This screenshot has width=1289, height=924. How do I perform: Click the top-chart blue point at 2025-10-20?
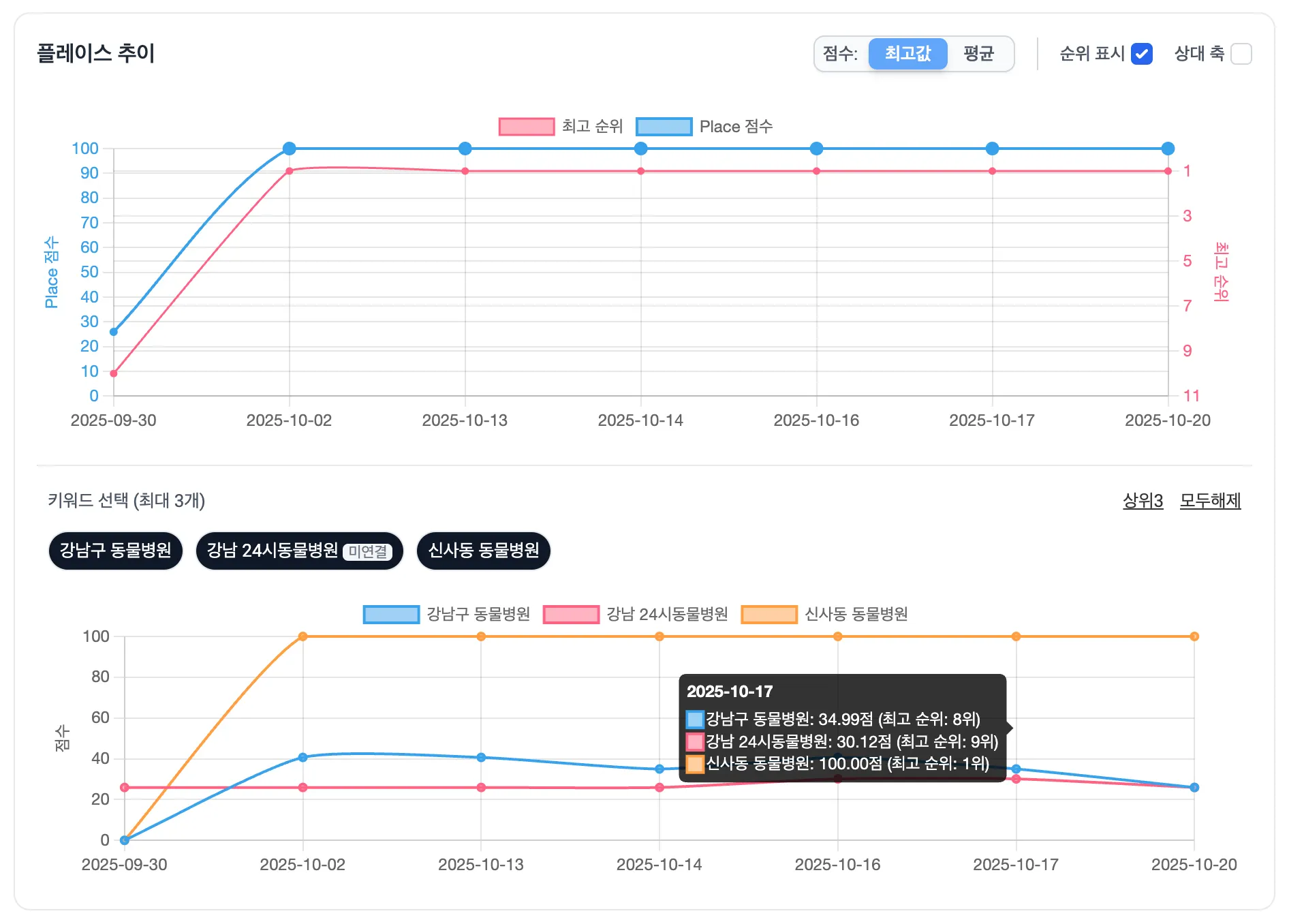pyautogui.click(x=1168, y=149)
